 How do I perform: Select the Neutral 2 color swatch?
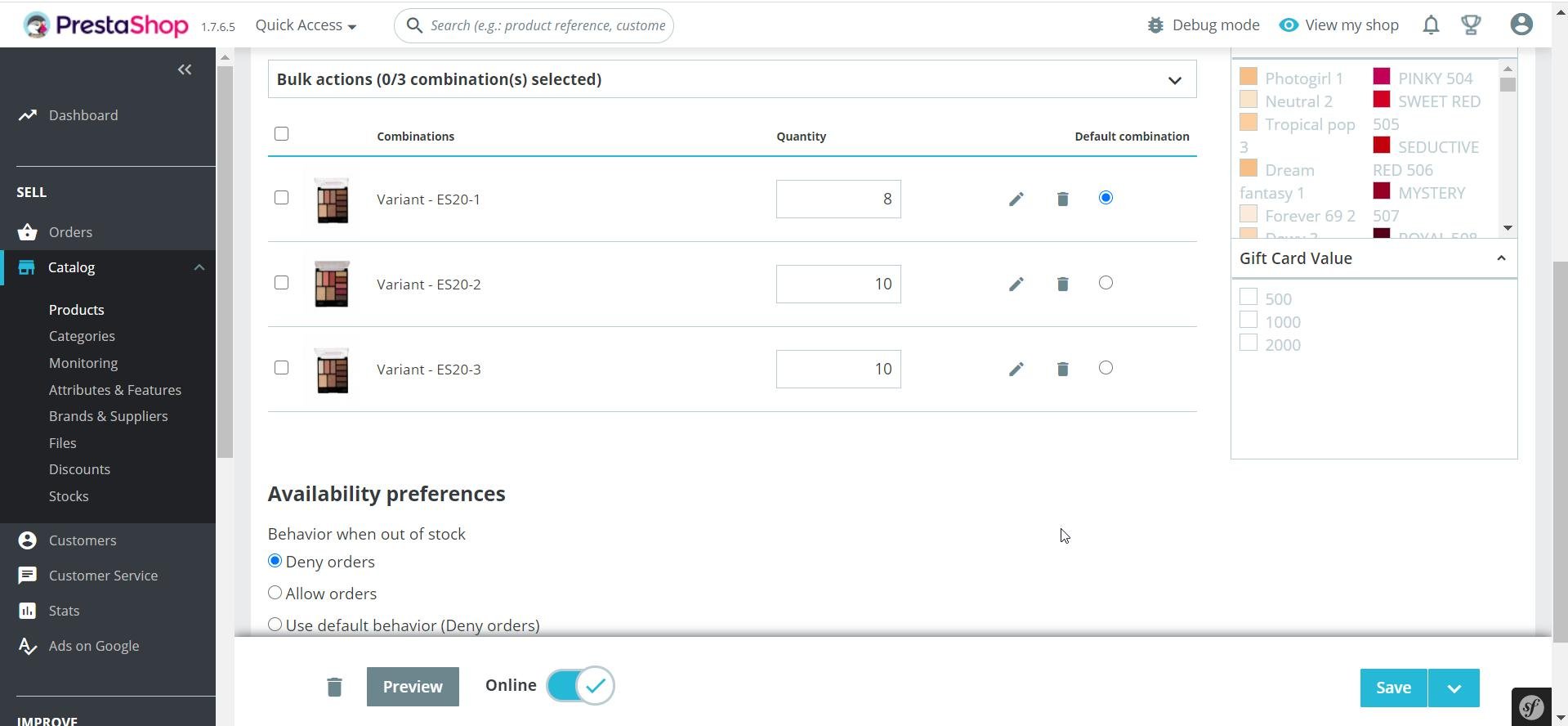coord(1249,100)
